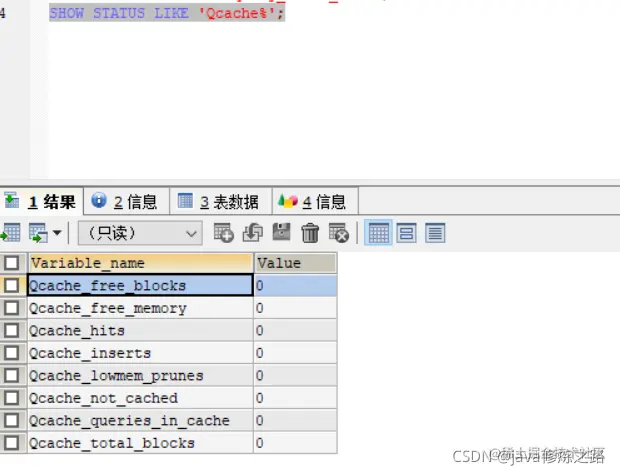
Task: Check the Qcache_inserts row checkbox
Action: (11, 353)
